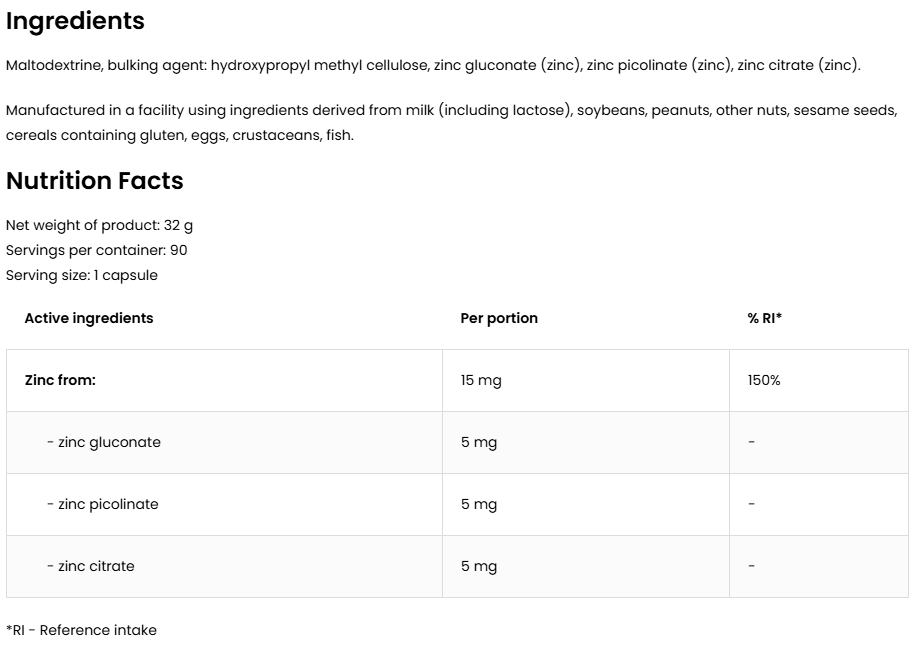The height and width of the screenshot is (646, 917).
Task: Click the Servings per container line
Action: [96, 250]
